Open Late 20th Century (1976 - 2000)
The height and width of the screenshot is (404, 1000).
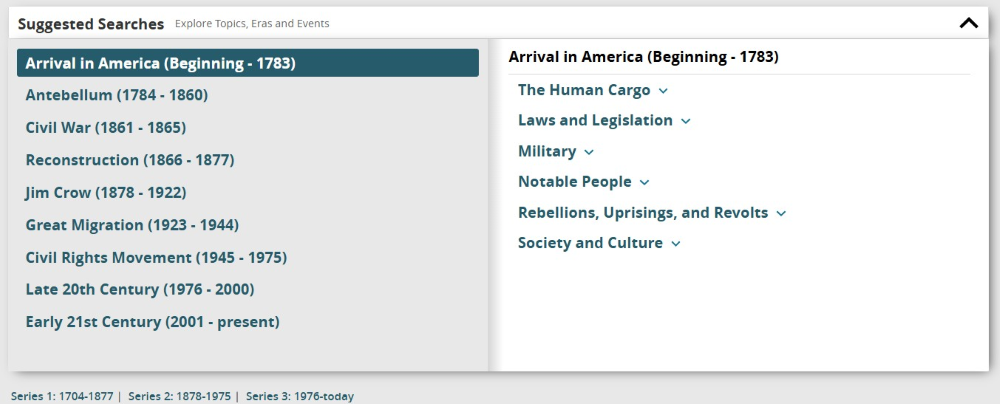coord(140,289)
